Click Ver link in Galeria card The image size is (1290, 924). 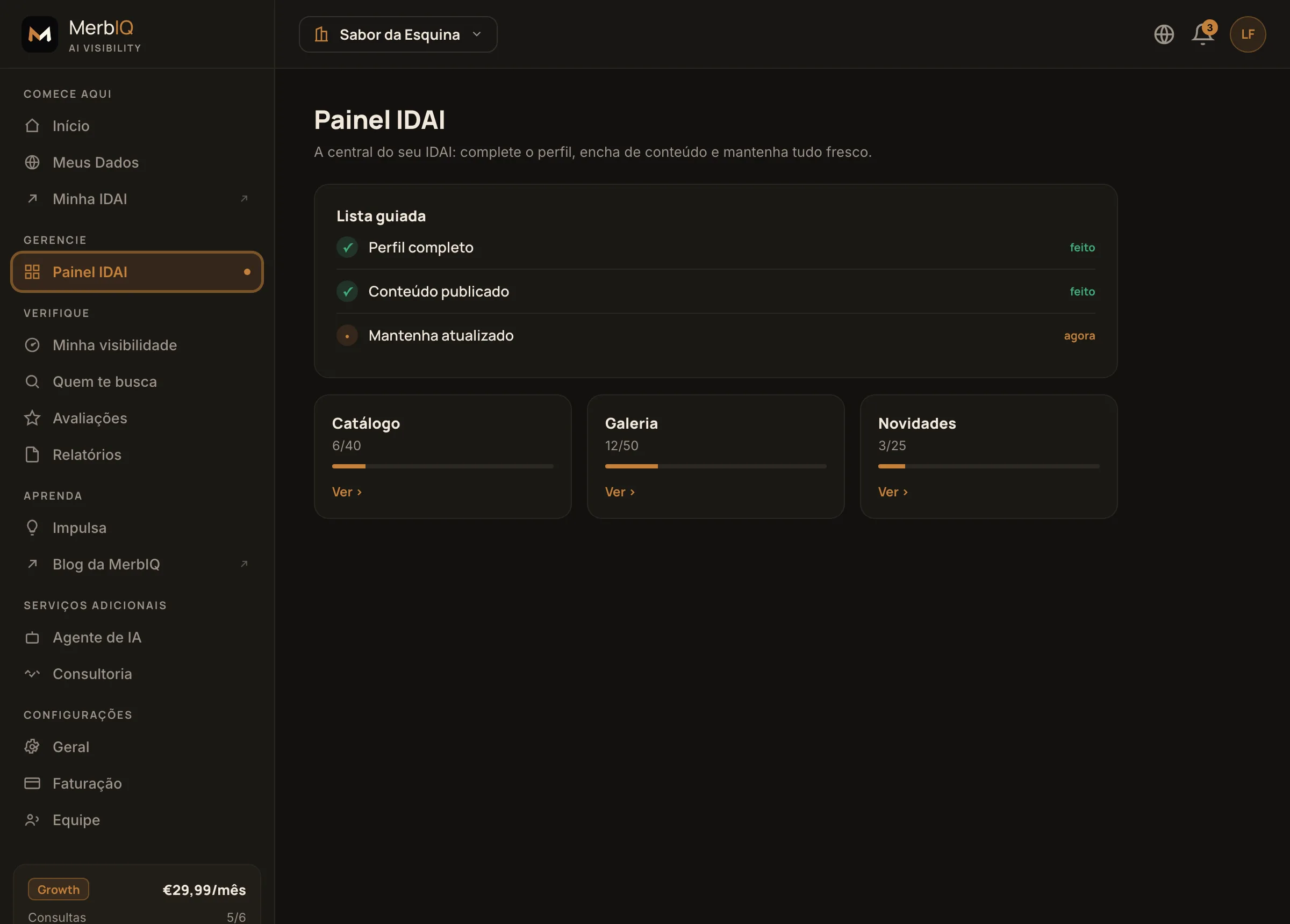point(620,492)
